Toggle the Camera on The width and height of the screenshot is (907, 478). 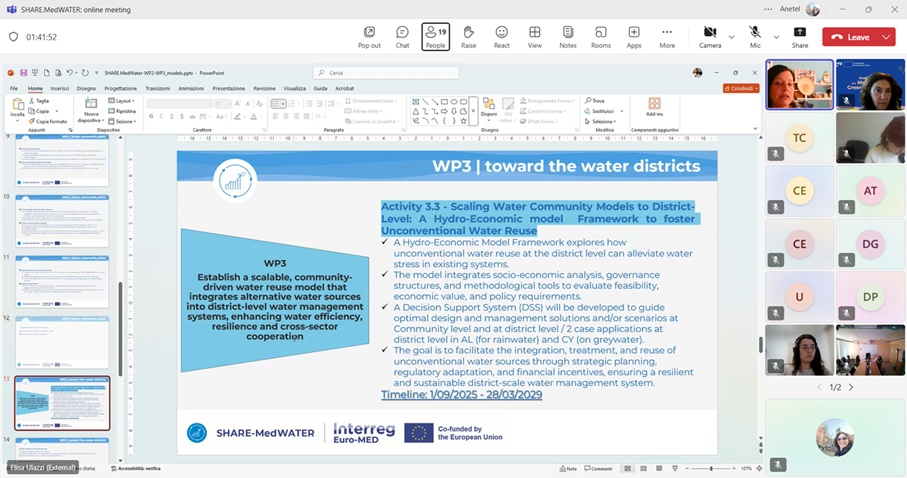(x=710, y=37)
